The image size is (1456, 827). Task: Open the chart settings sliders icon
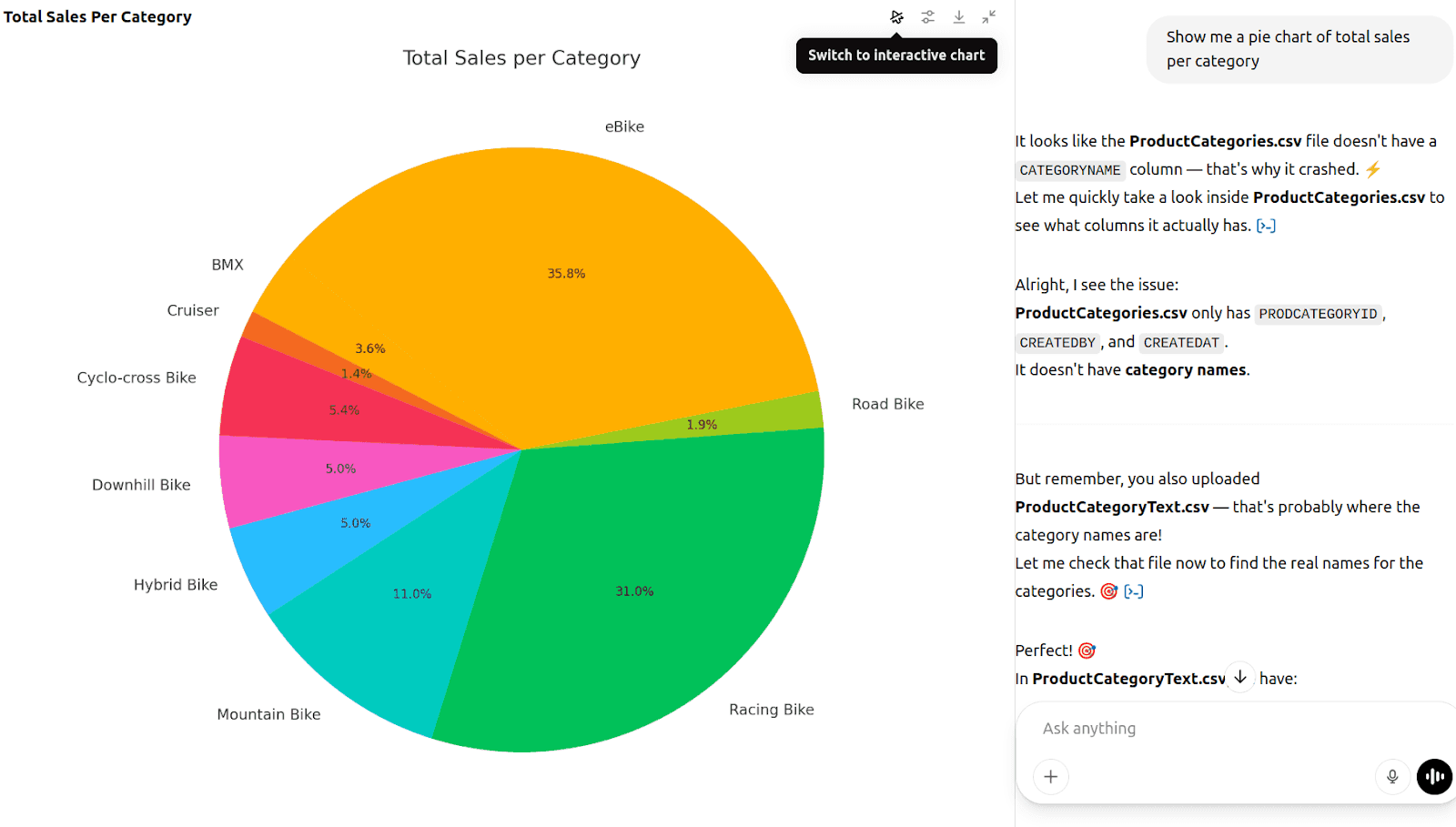[x=927, y=16]
